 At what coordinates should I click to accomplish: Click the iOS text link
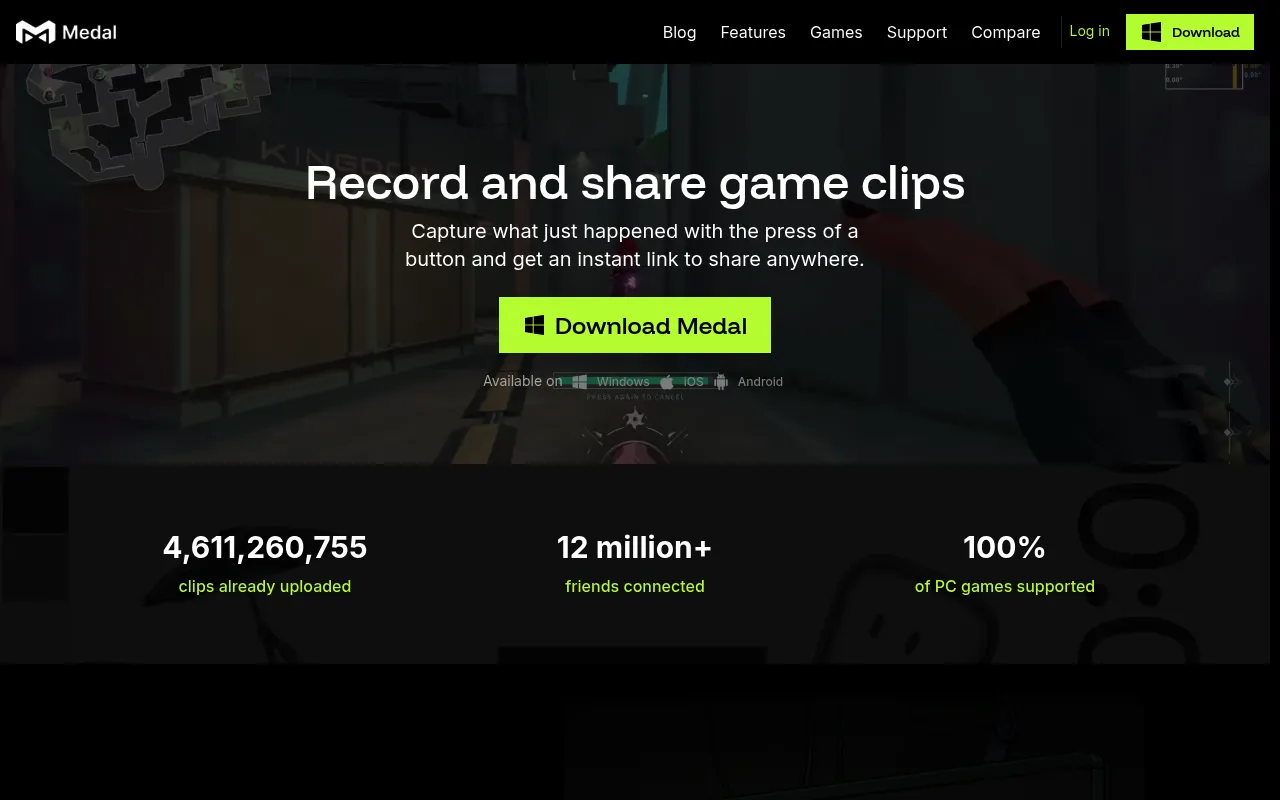click(693, 382)
